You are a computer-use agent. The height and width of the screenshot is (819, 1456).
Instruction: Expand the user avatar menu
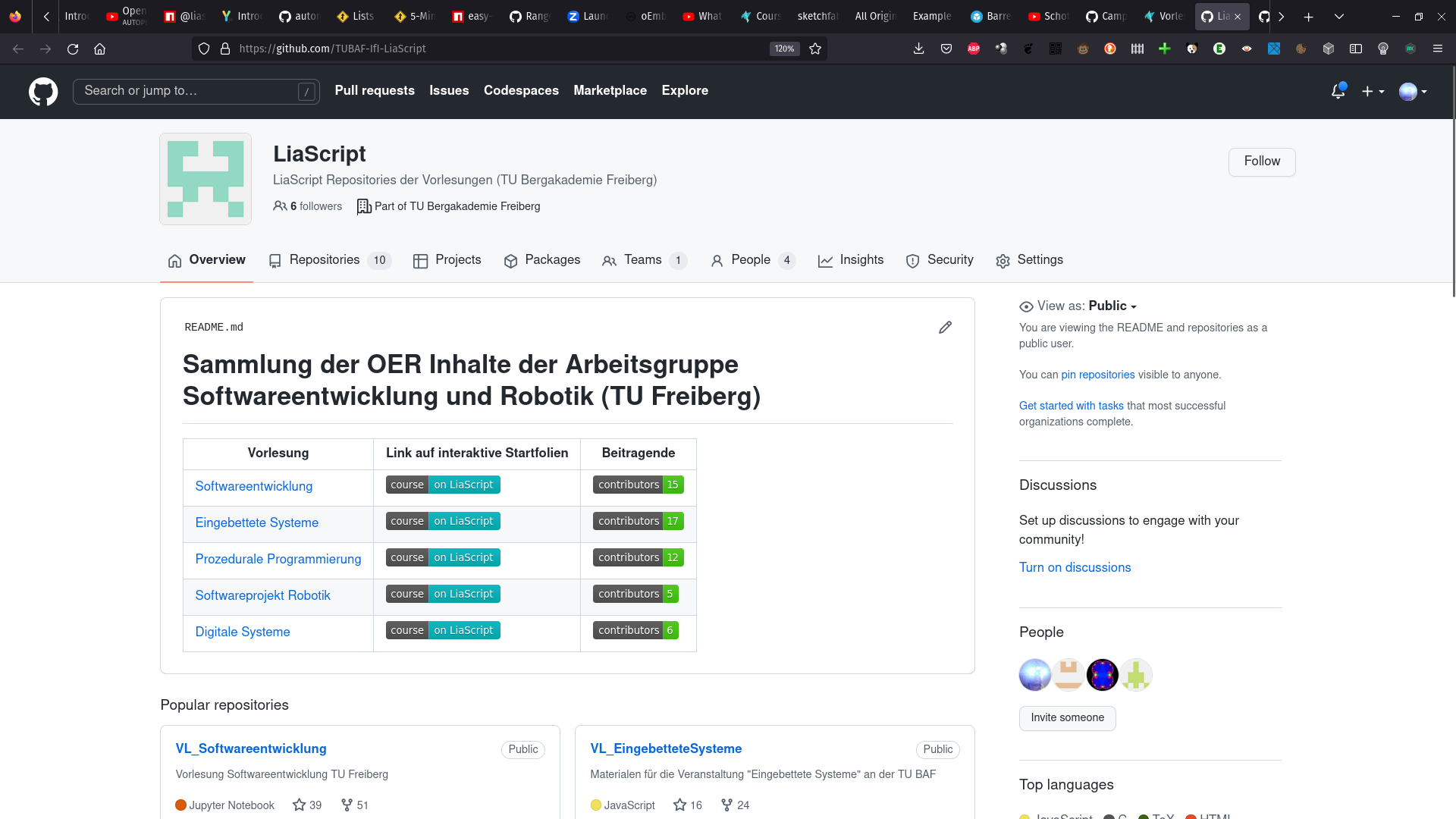pyautogui.click(x=1413, y=91)
